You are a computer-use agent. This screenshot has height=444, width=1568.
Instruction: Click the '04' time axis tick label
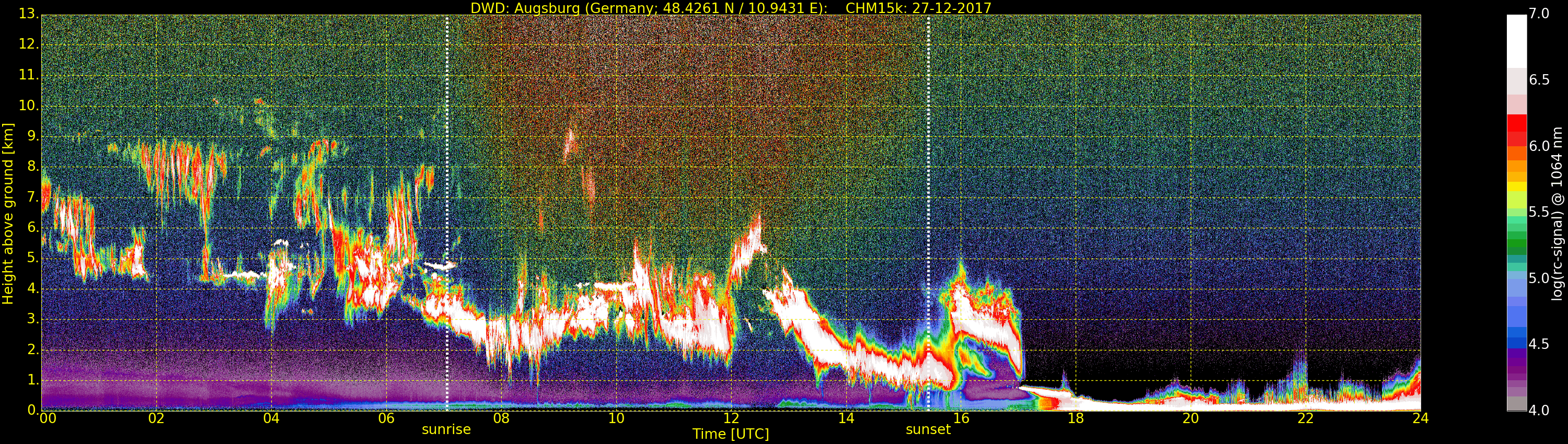tap(271, 418)
